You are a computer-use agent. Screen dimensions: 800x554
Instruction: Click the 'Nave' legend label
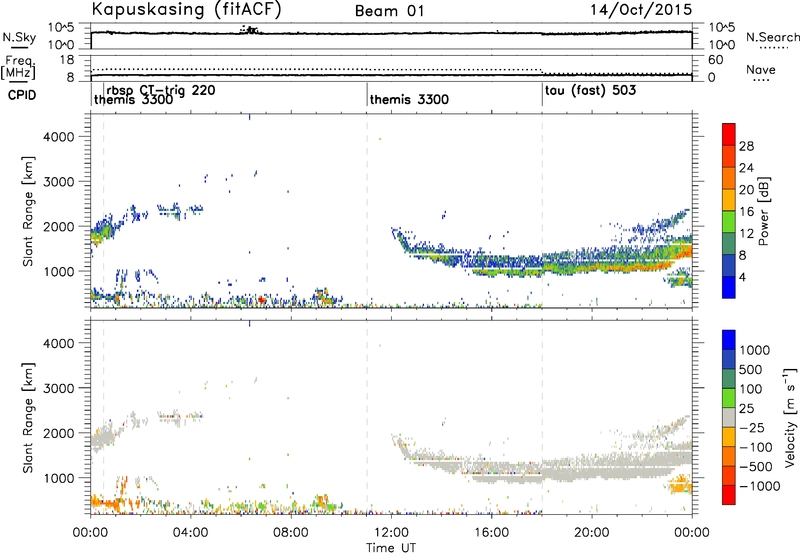click(x=761, y=69)
